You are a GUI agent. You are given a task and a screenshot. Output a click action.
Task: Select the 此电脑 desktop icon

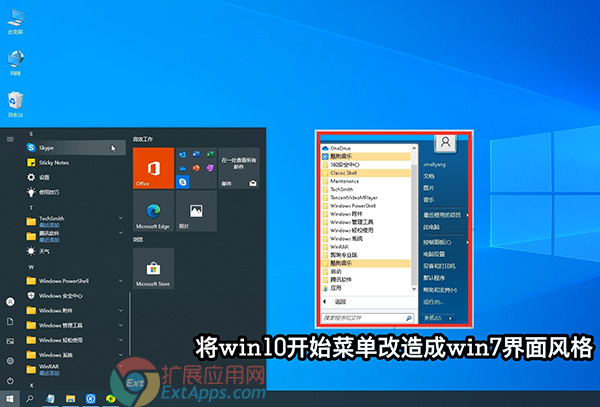(x=16, y=22)
